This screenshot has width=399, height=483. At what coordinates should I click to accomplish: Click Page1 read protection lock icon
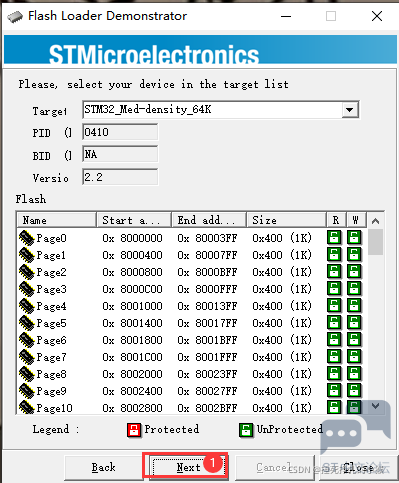pos(334,255)
